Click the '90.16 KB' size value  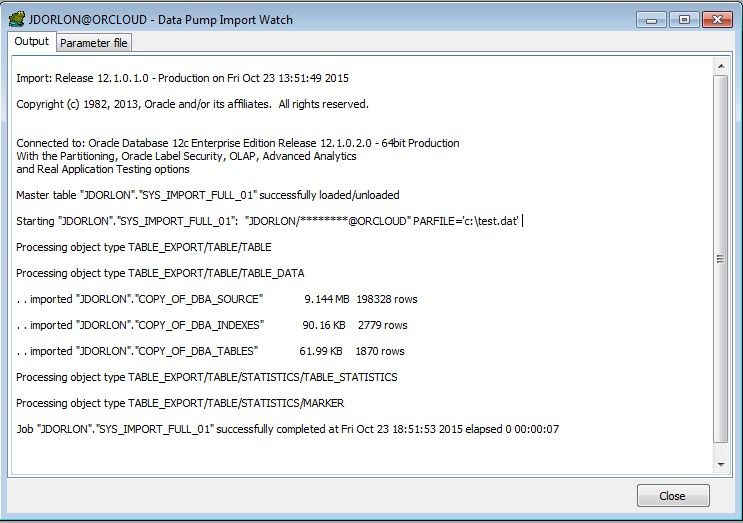pos(324,325)
